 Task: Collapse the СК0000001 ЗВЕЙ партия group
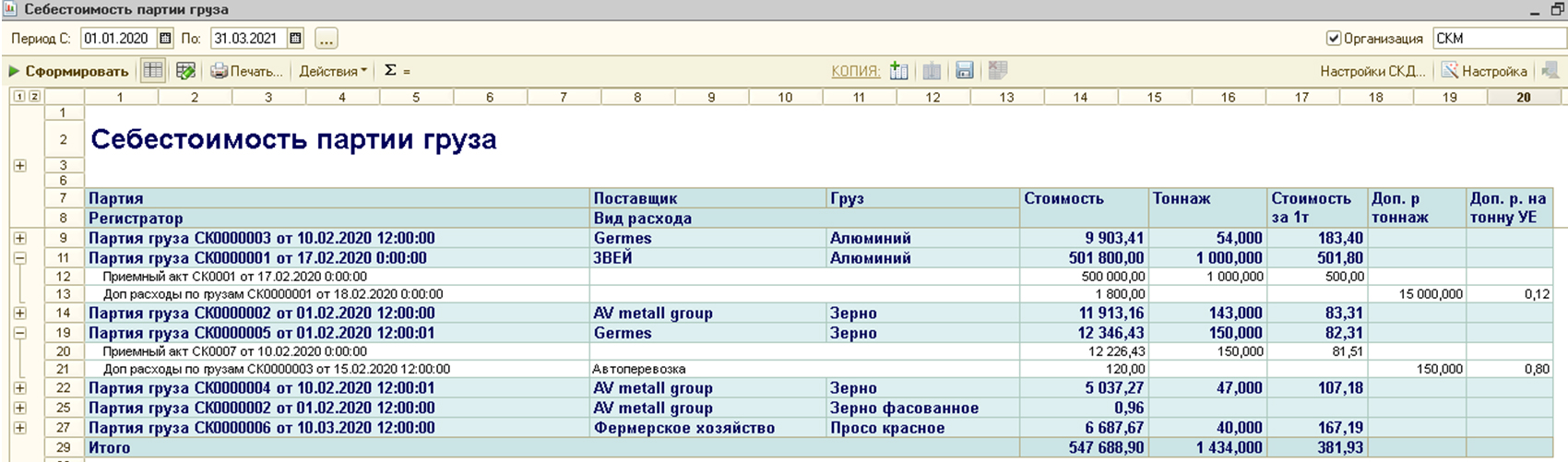[x=19, y=258]
